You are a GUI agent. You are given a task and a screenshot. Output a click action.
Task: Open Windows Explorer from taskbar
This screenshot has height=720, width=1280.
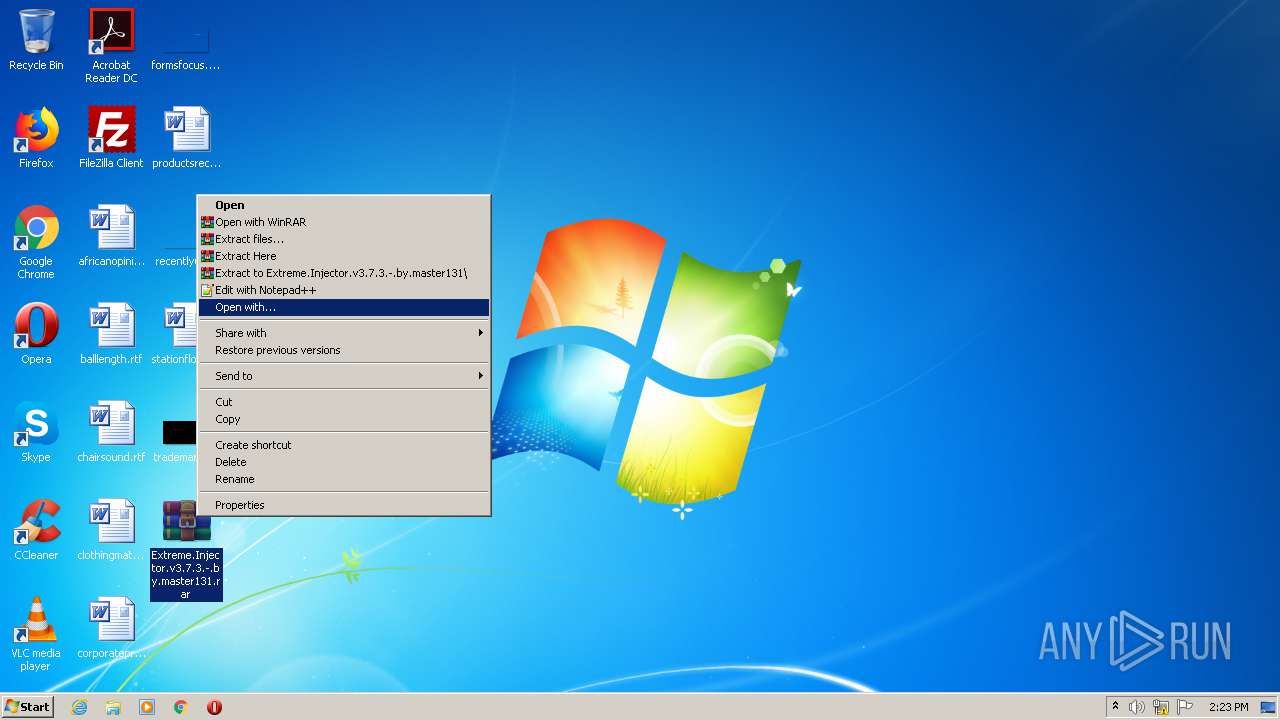pyautogui.click(x=113, y=707)
